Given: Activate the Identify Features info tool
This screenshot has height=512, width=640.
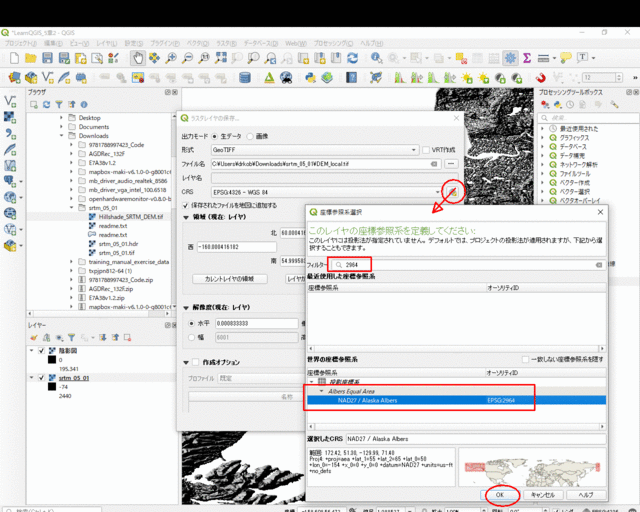Looking at the screenshot, I should point(376,58).
